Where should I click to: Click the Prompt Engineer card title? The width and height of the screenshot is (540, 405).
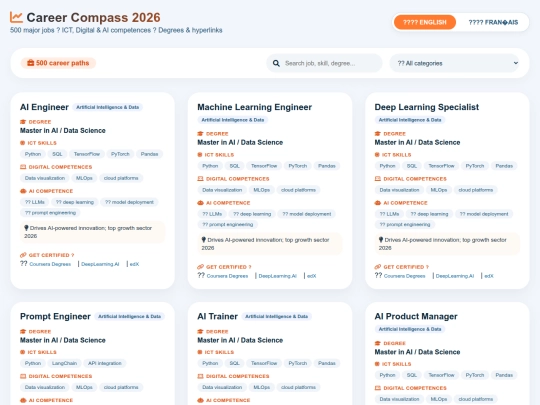[55, 316]
